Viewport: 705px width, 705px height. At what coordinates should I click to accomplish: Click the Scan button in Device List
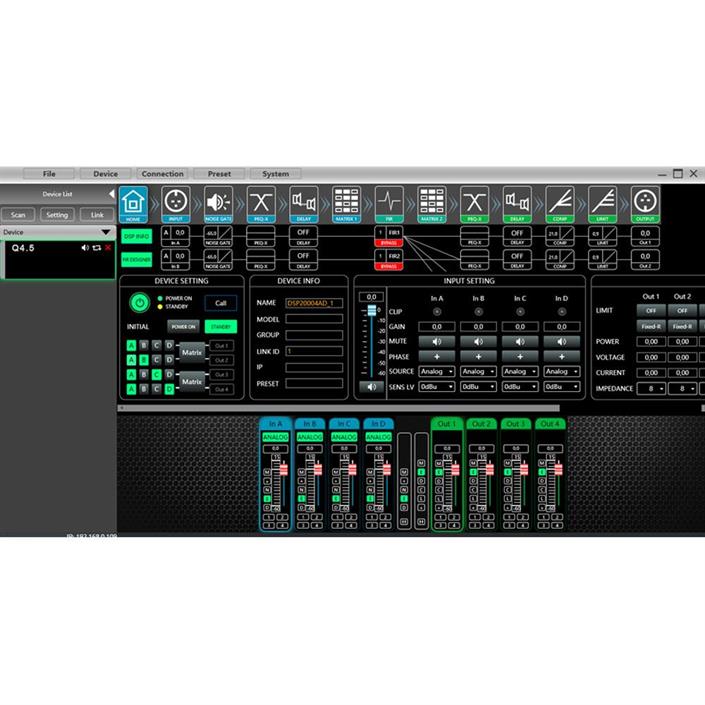[18, 215]
